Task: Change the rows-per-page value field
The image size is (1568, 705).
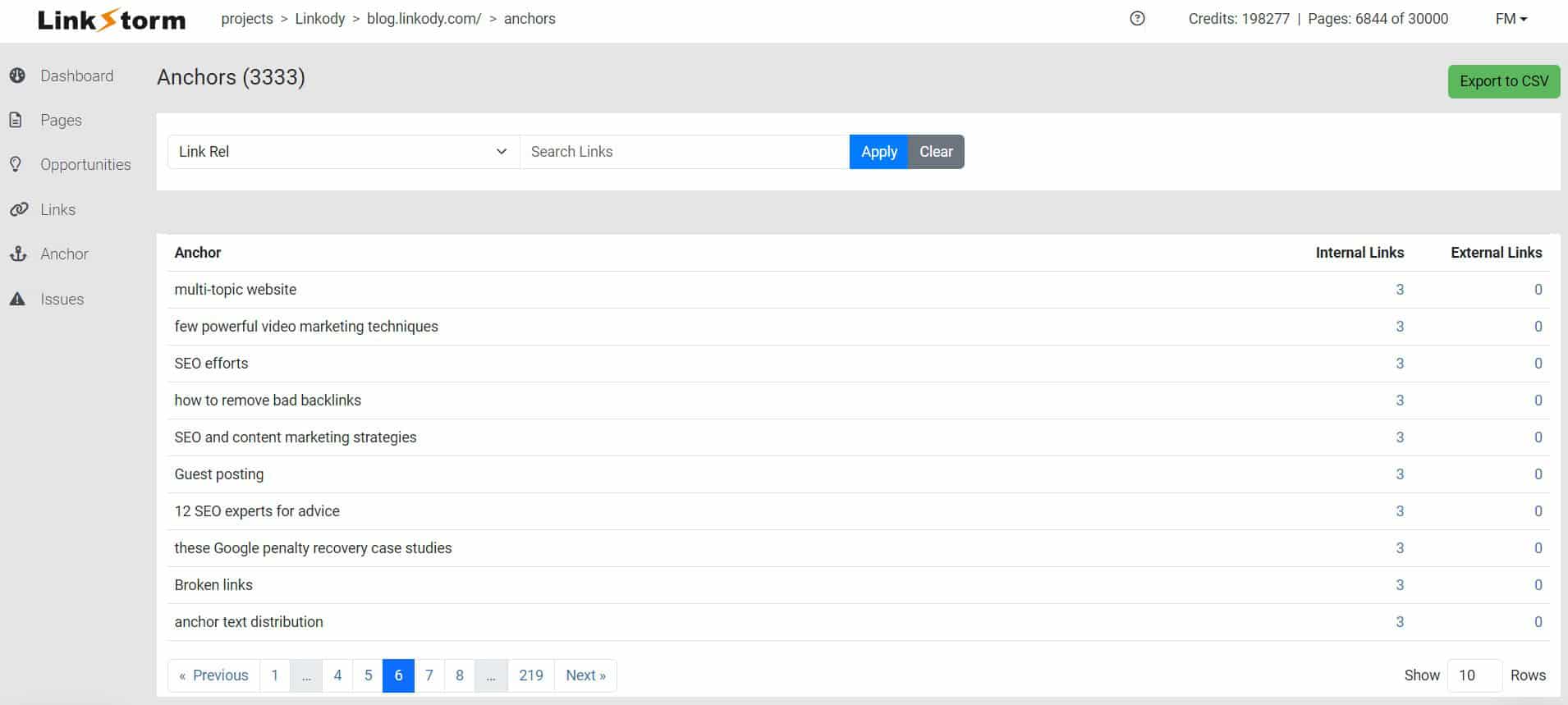Action: pyautogui.click(x=1474, y=675)
